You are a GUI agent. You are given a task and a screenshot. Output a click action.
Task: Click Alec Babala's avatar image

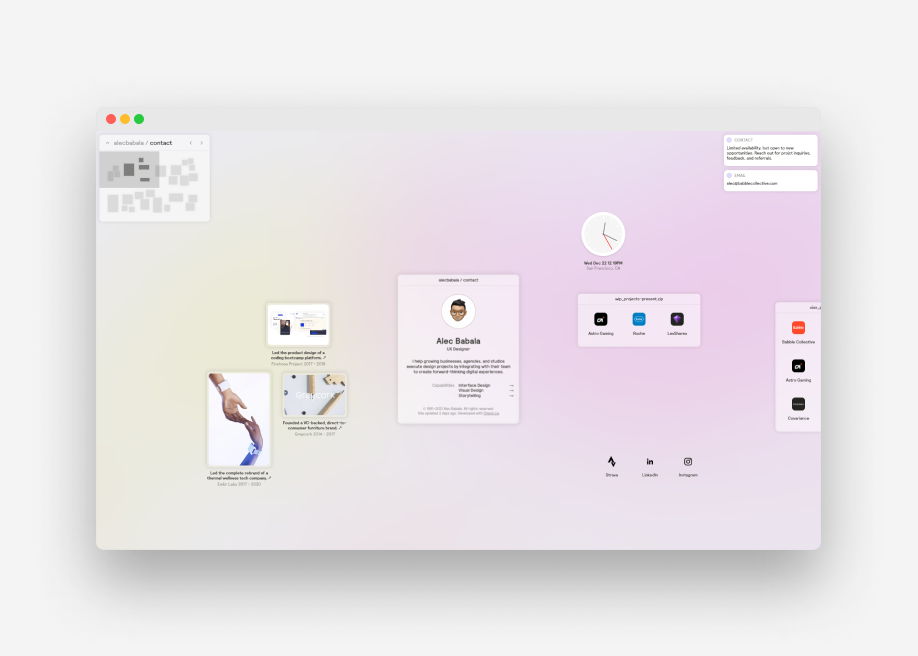[x=458, y=311]
